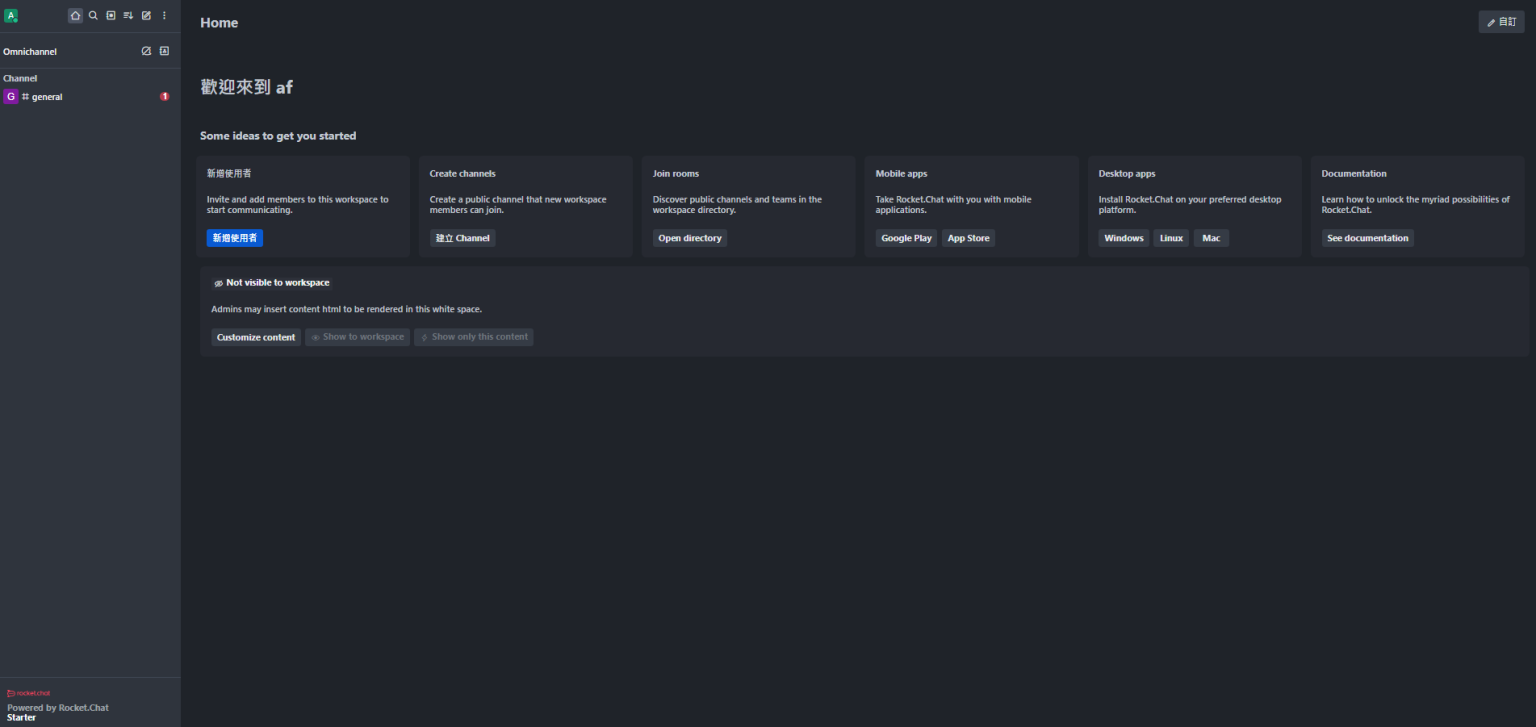Click Customize content

click(x=255, y=337)
